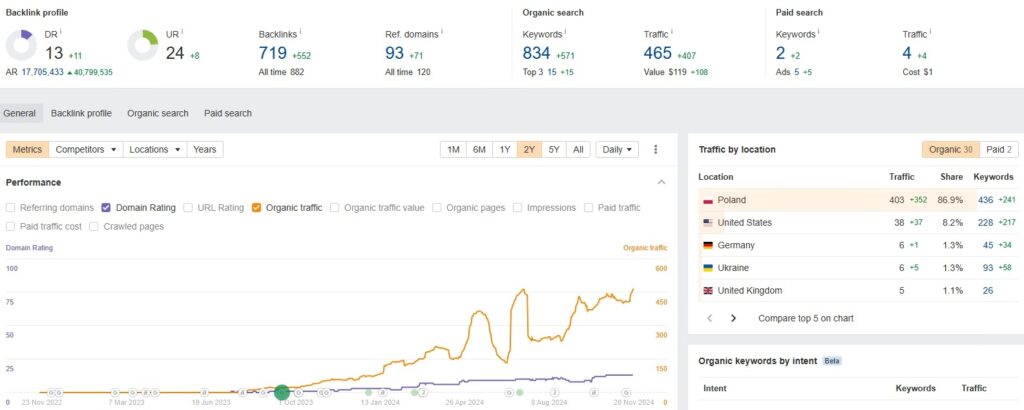The height and width of the screenshot is (410, 1024).
Task: Switch to General tab
Action: (x=20, y=113)
